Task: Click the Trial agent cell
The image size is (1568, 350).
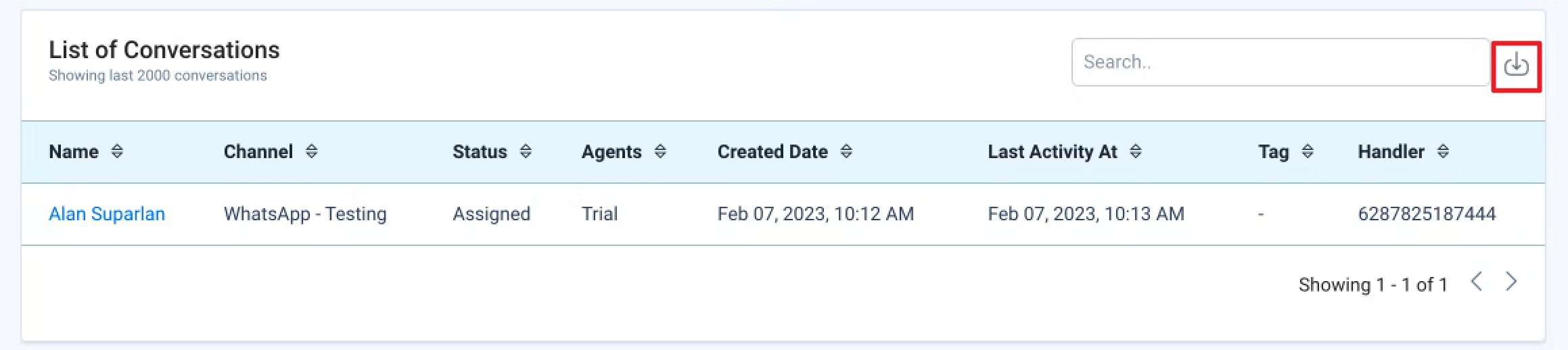Action: [600, 214]
